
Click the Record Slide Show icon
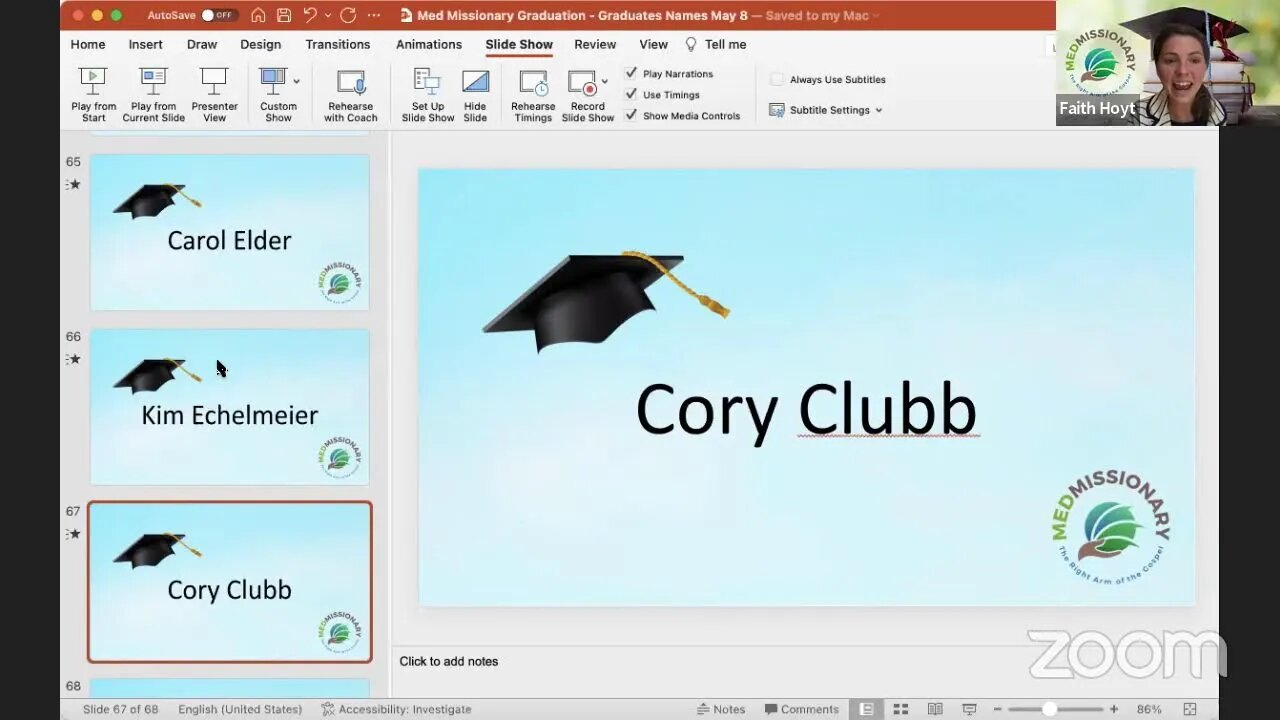582,82
